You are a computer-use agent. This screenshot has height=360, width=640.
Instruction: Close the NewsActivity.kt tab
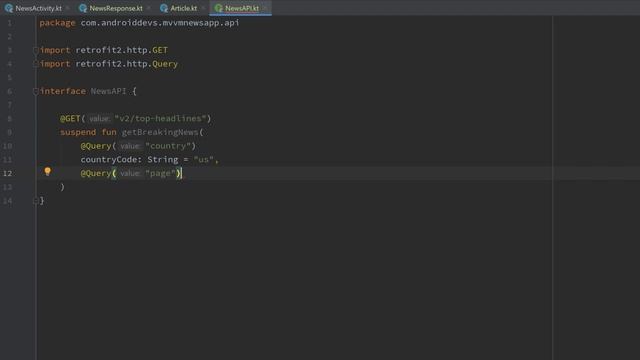point(68,8)
